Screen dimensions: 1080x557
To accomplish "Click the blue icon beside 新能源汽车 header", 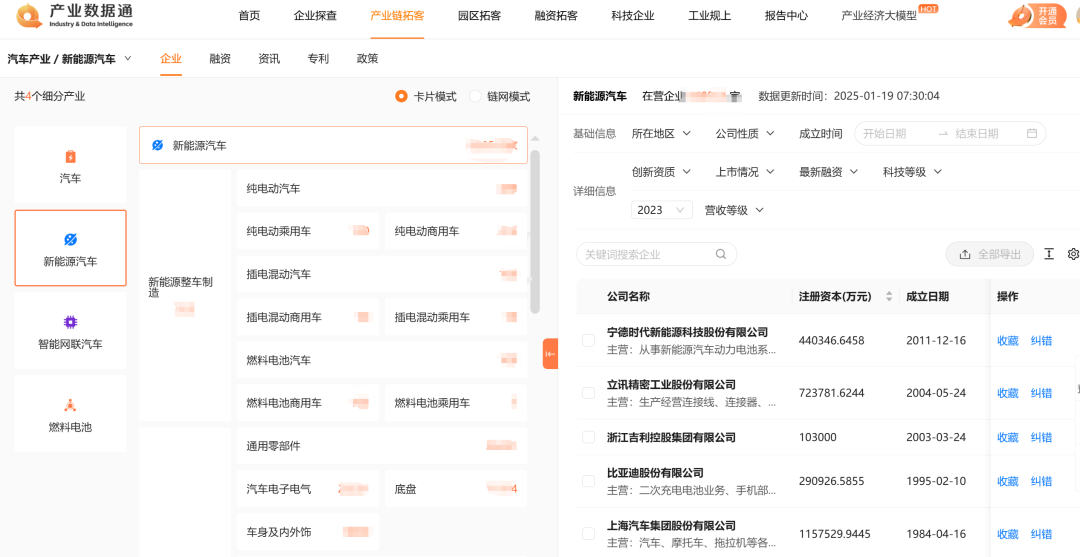I will click(x=157, y=145).
